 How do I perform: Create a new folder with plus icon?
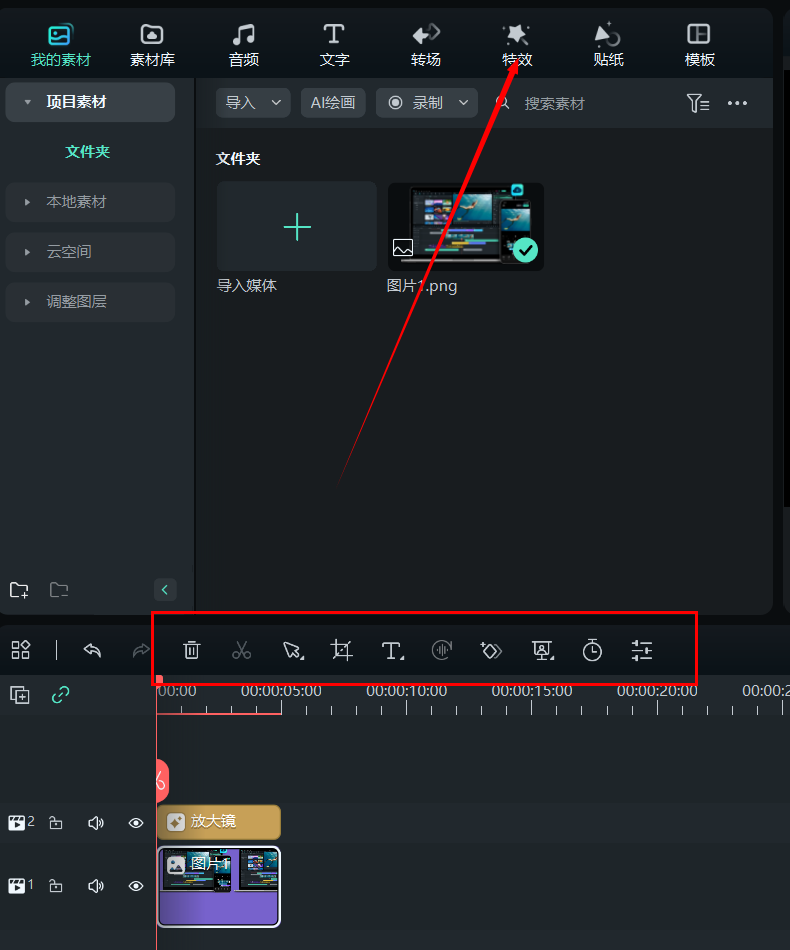pyautogui.click(x=19, y=590)
